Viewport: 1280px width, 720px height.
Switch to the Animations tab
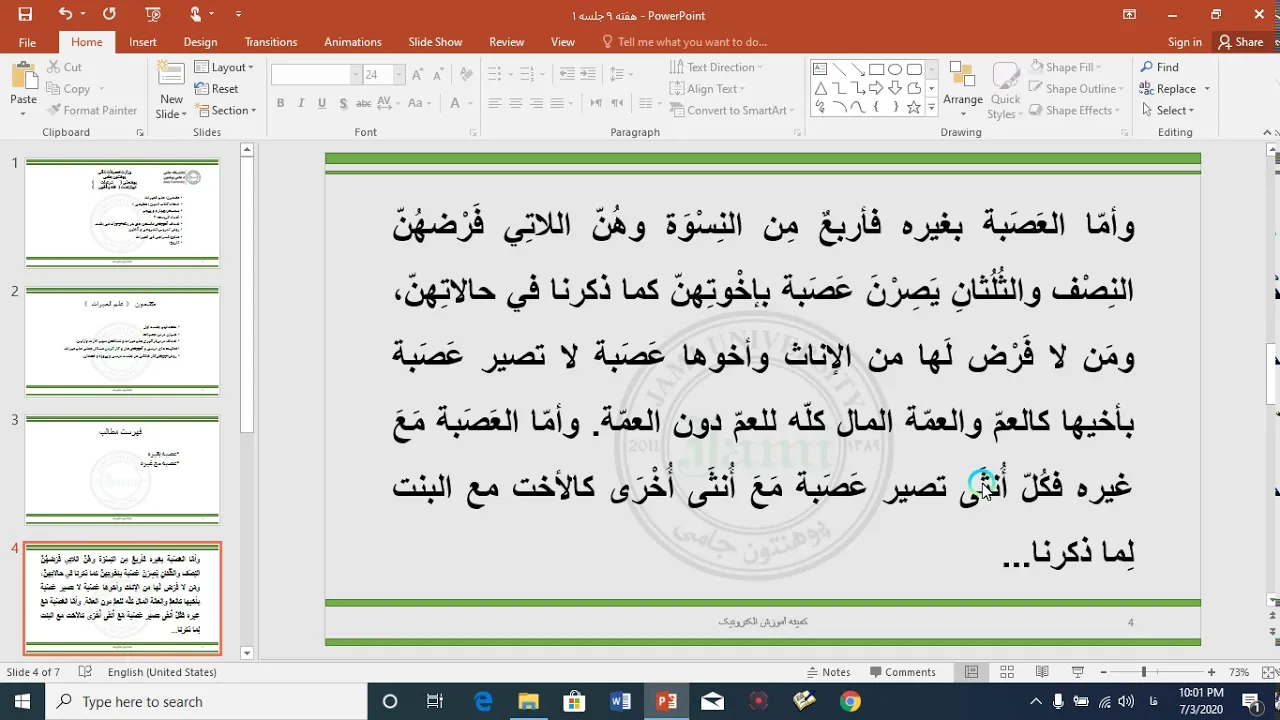(x=353, y=42)
